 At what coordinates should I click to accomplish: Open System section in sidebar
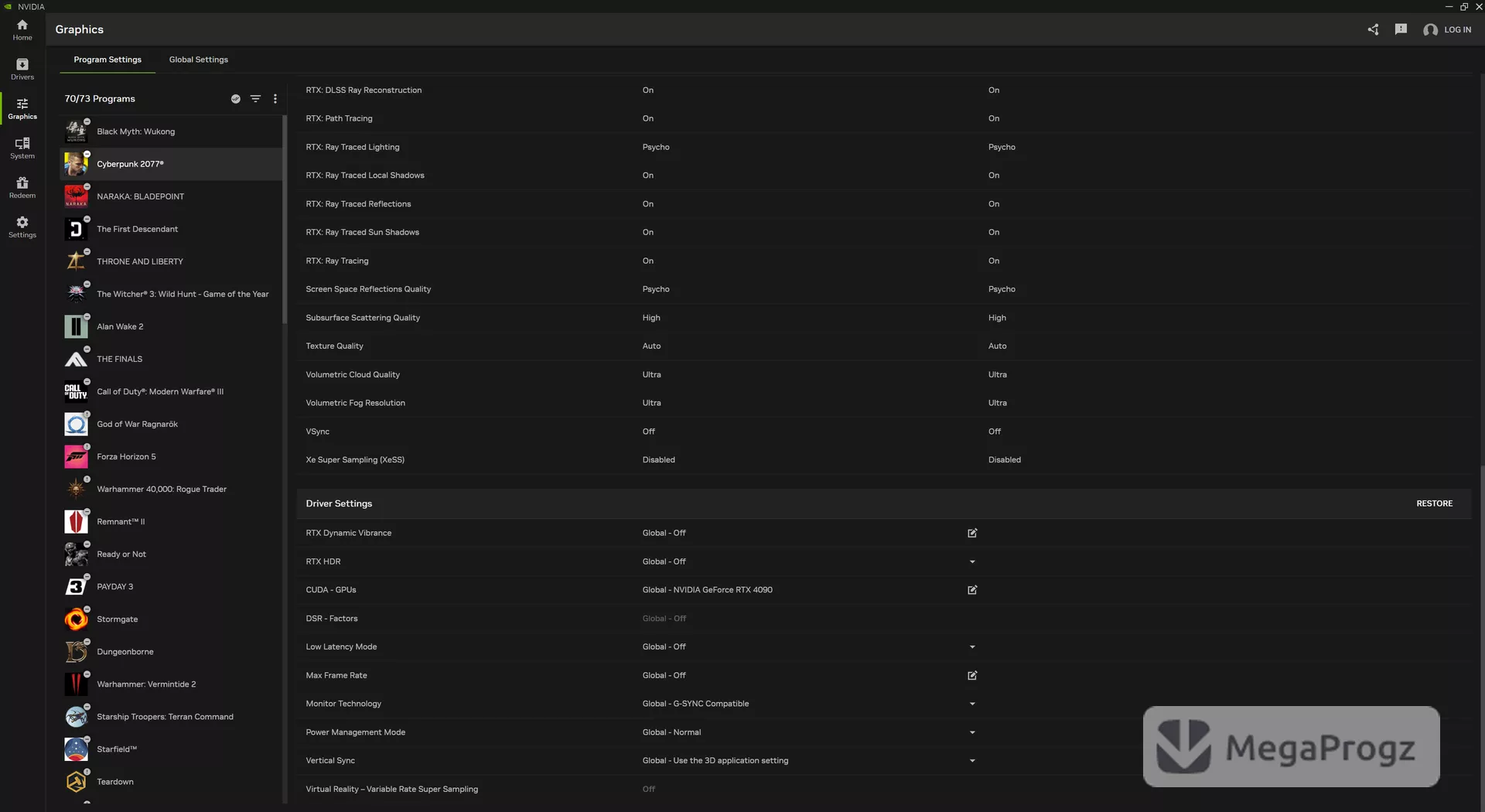22,148
